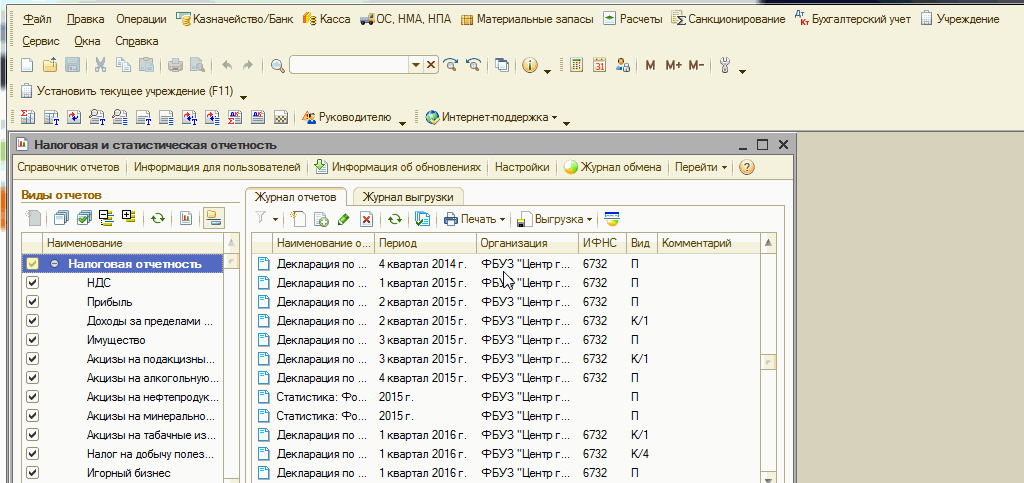Collapse the Налоговая отчетность tree group
The height and width of the screenshot is (483, 1024).
click(x=55, y=264)
